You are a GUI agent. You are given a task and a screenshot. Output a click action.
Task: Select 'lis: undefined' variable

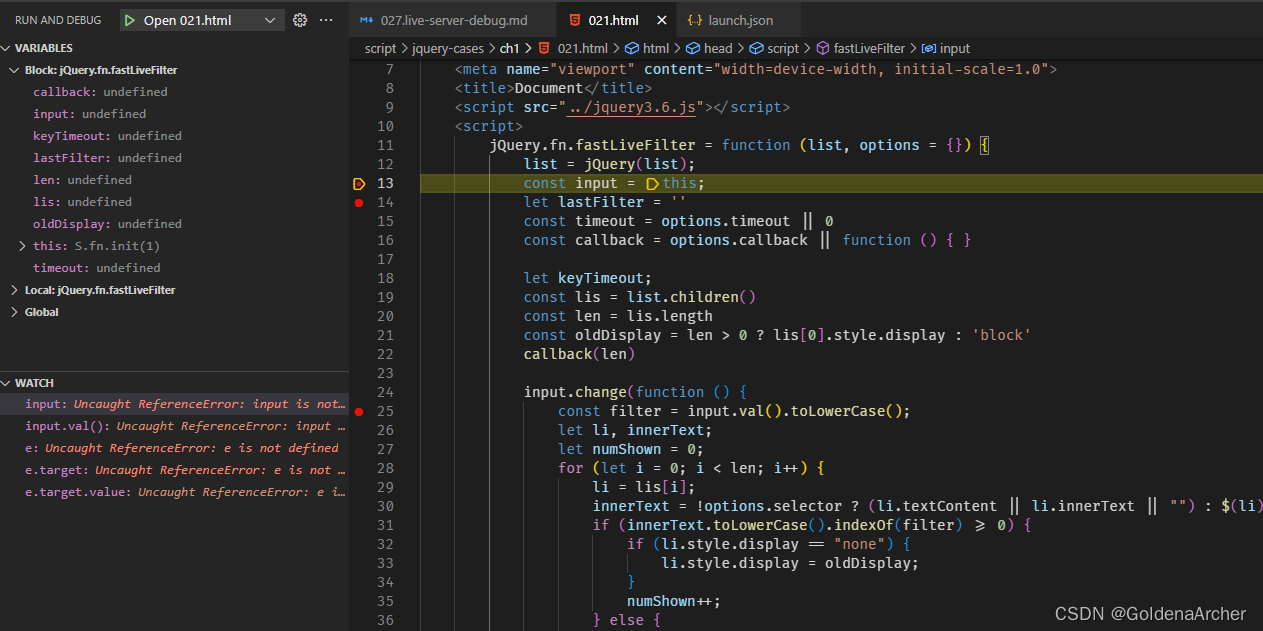tap(174, 202)
